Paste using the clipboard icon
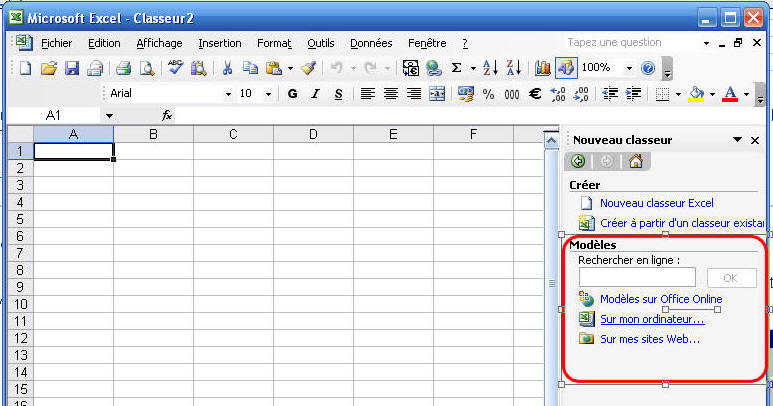 pyautogui.click(x=274, y=68)
